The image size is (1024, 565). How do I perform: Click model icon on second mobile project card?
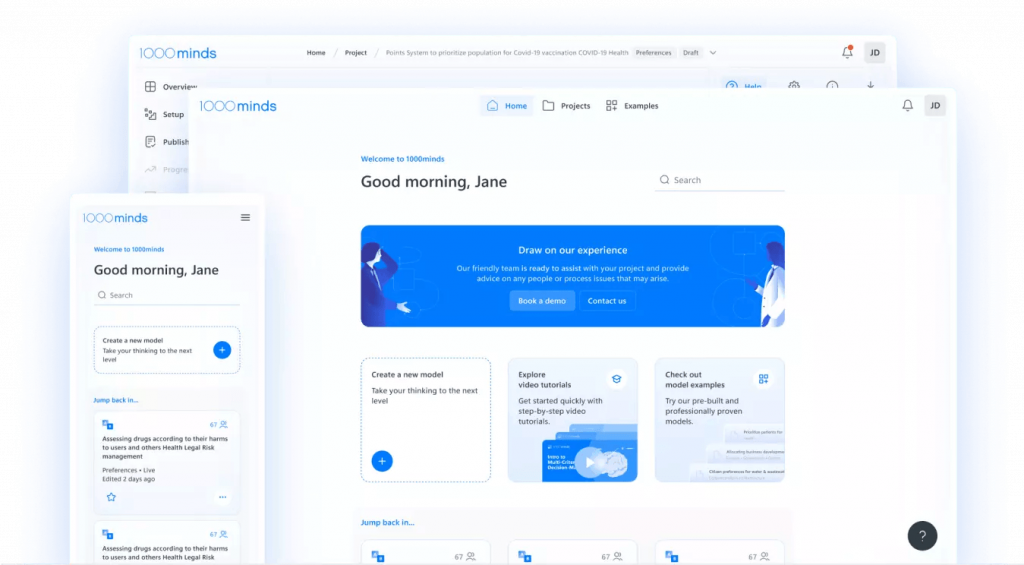[x=108, y=534]
